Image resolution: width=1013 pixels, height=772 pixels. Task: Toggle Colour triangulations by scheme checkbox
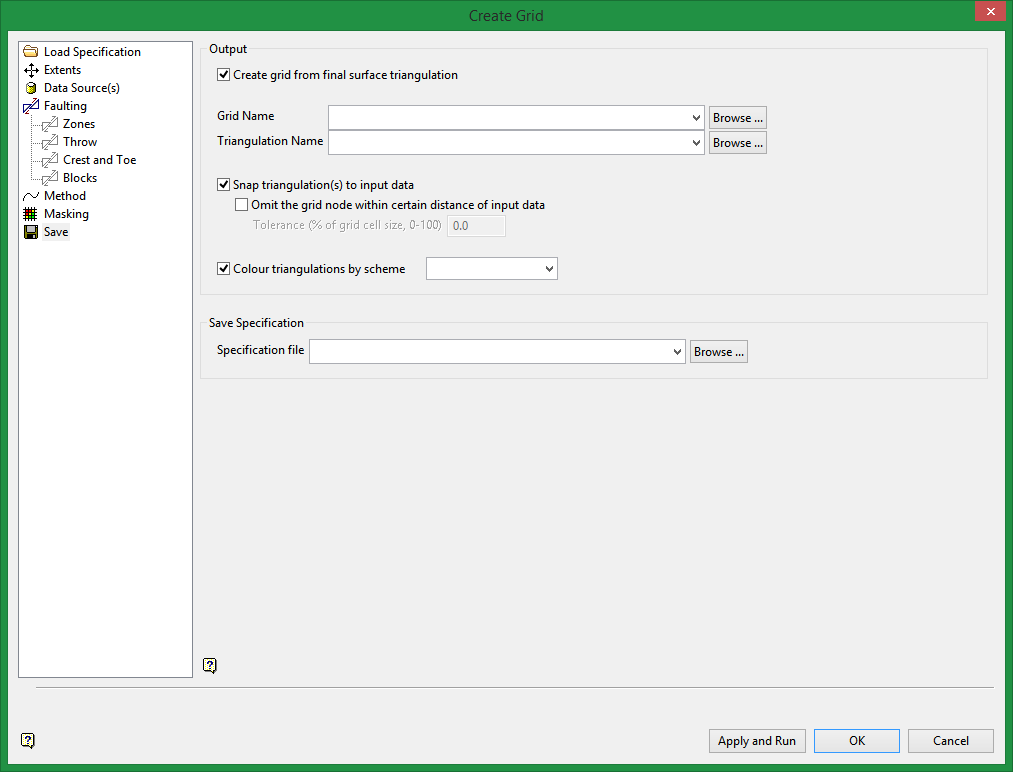tap(223, 269)
